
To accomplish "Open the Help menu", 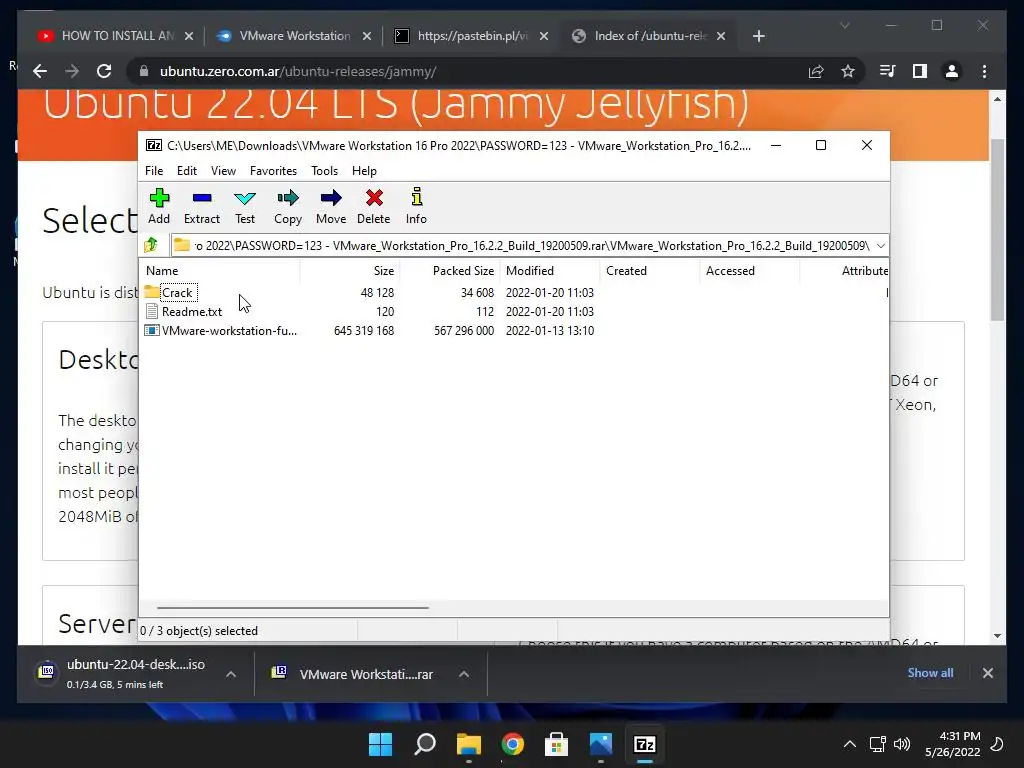I will [364, 170].
